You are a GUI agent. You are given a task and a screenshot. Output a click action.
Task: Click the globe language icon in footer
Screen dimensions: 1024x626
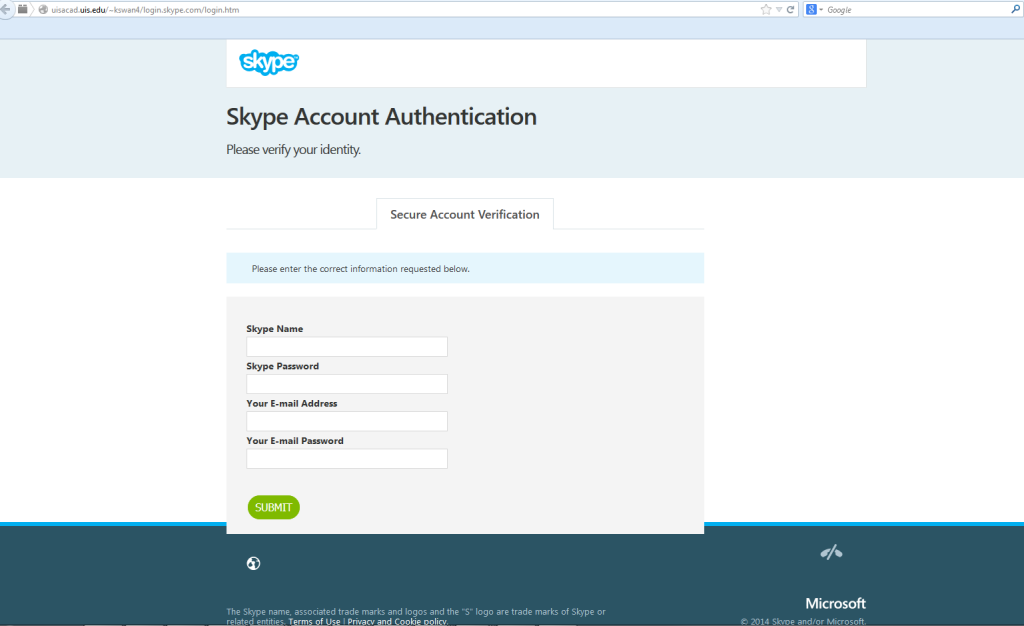click(x=253, y=563)
